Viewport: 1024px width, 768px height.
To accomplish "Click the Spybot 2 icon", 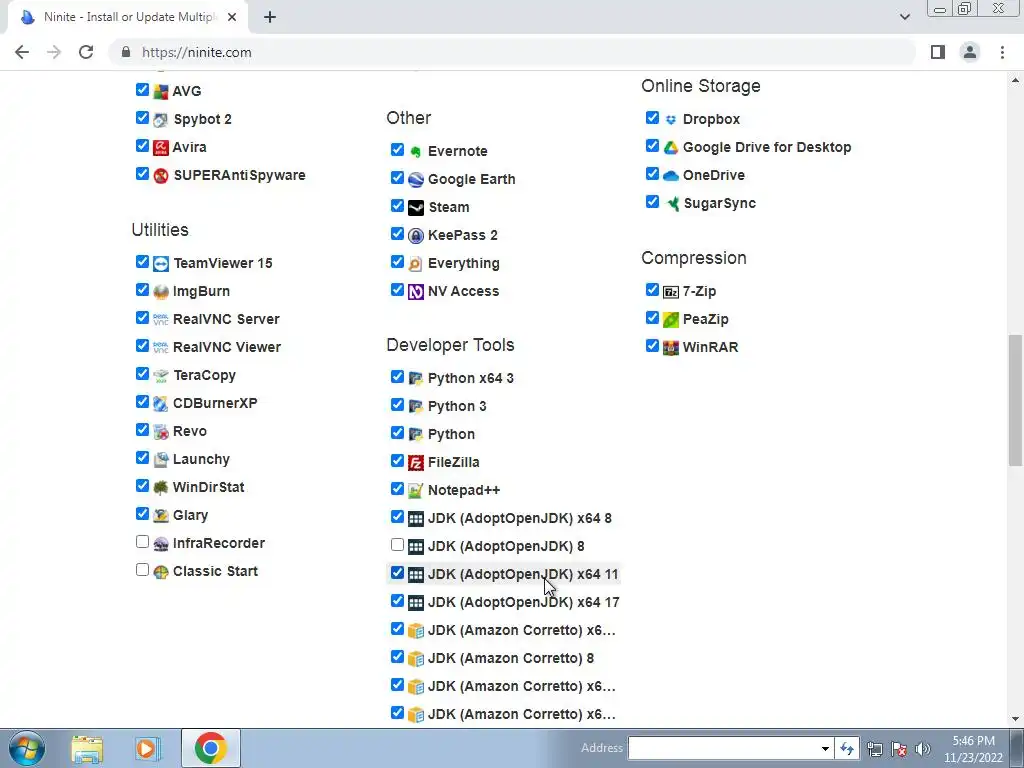I will click(x=161, y=120).
